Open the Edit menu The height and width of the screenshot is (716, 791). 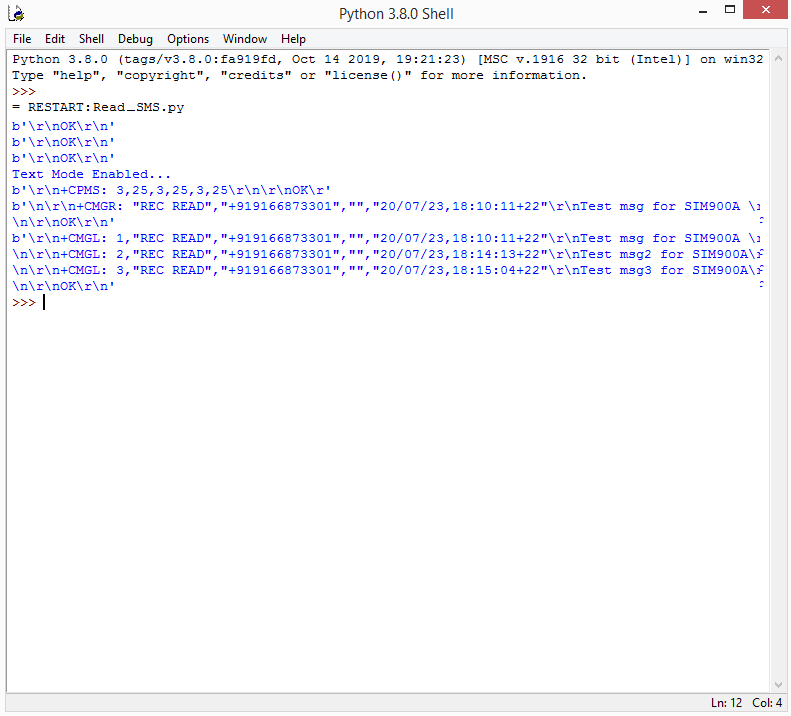(x=55, y=39)
